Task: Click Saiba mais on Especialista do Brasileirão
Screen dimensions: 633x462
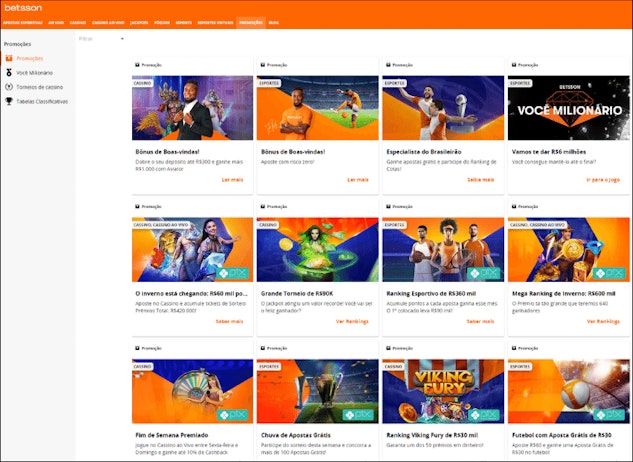Action: [x=481, y=180]
